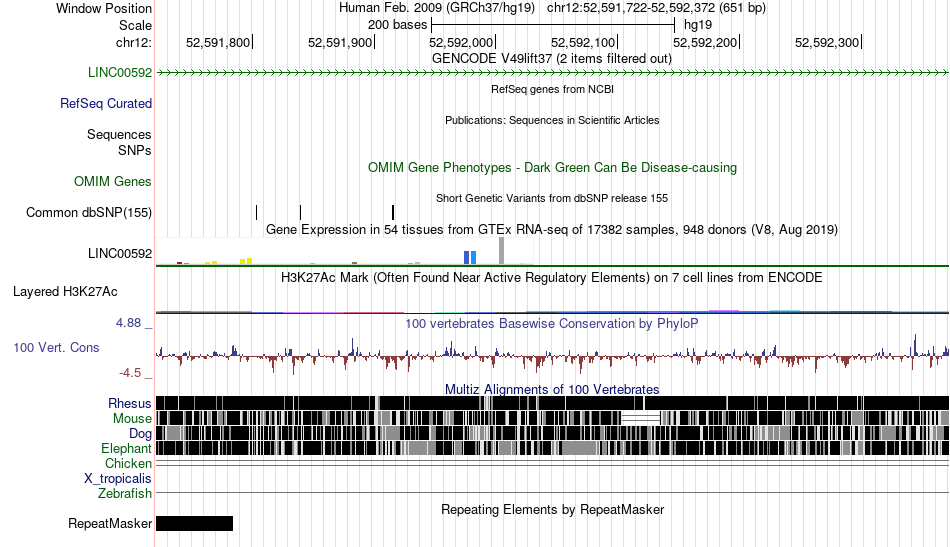Click the GTEx Gene Expression track title
Screen dimensions: 950x547
(x=552, y=230)
